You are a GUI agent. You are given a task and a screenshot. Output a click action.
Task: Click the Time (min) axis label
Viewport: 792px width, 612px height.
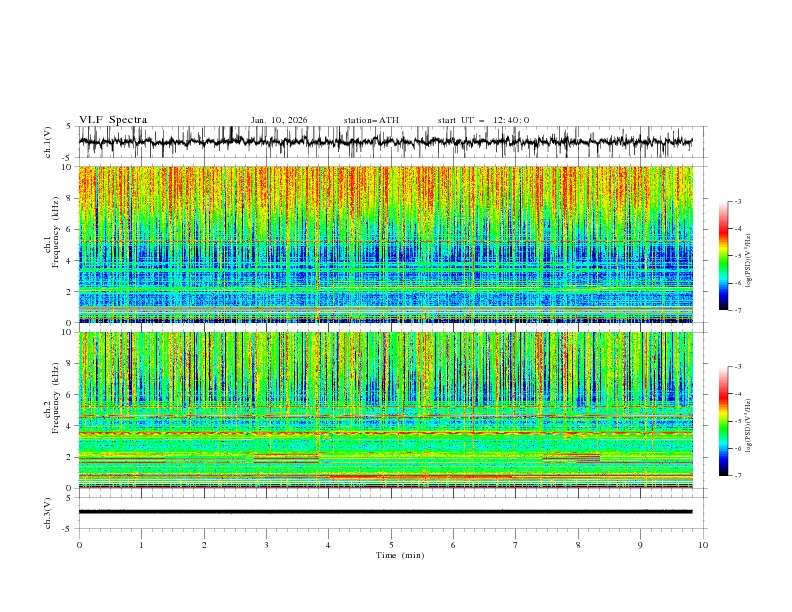click(400, 554)
